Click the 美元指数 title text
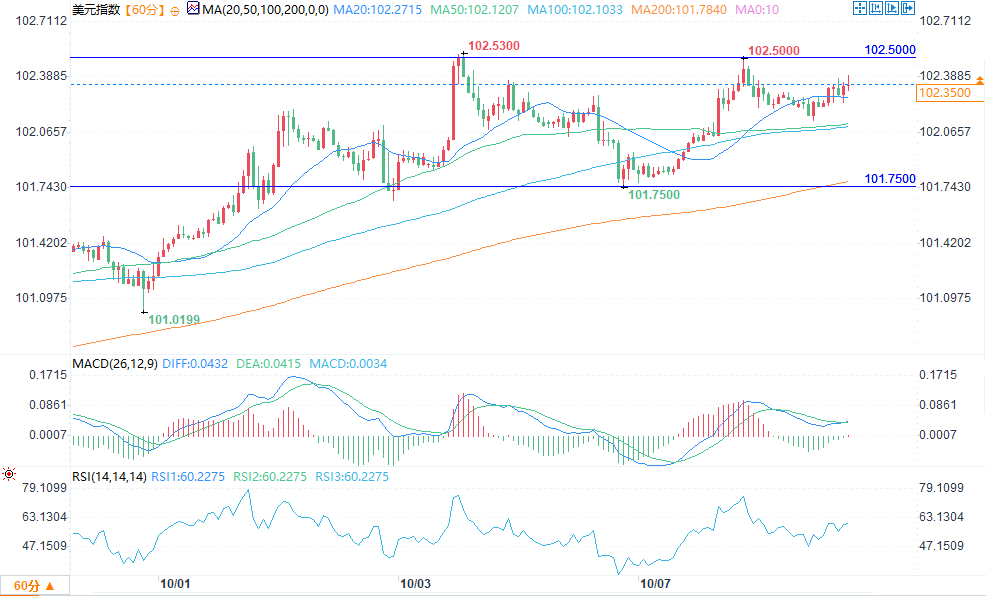Viewport: 986px width, 596px height. coord(96,9)
